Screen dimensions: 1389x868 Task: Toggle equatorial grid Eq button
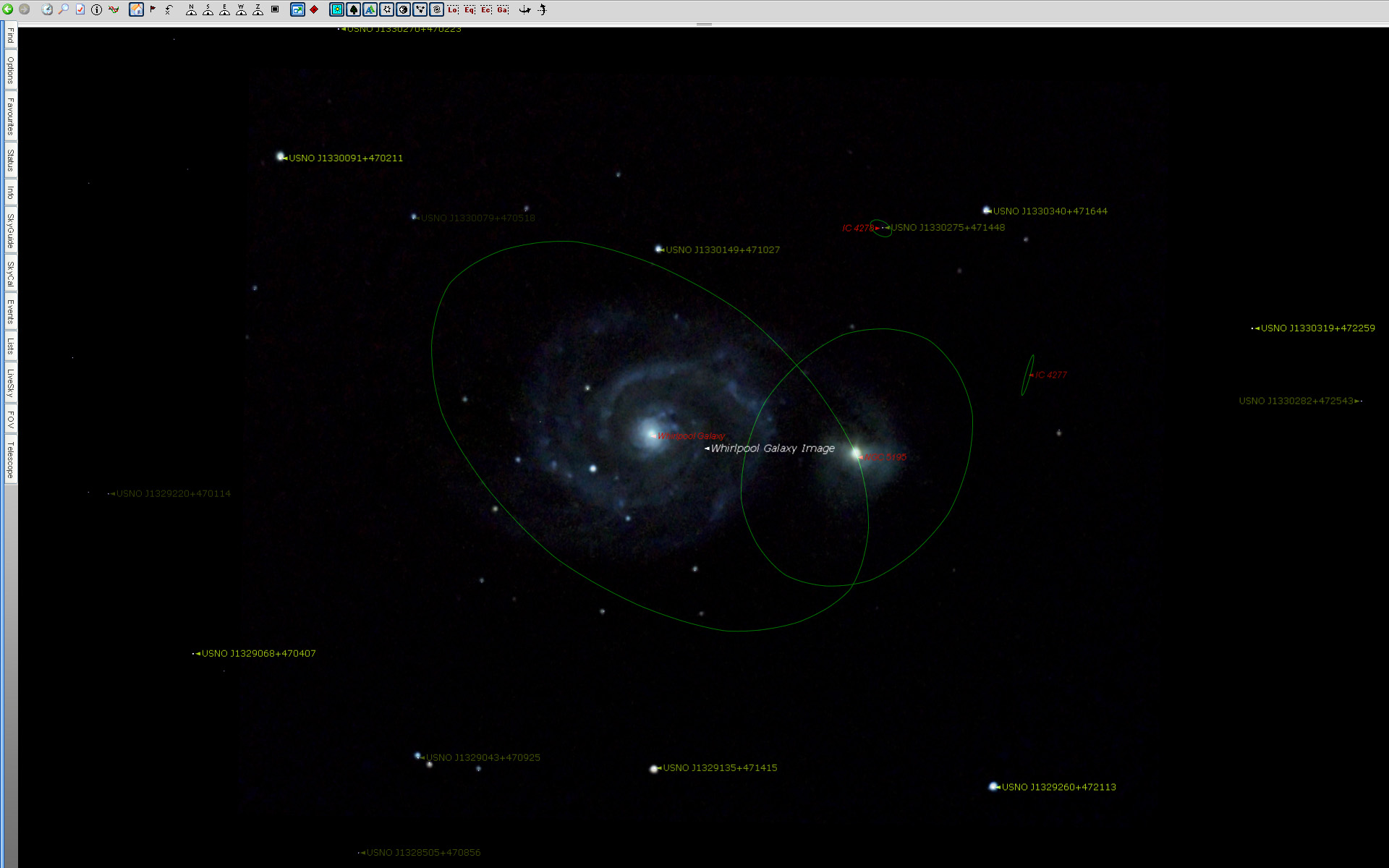click(x=470, y=9)
